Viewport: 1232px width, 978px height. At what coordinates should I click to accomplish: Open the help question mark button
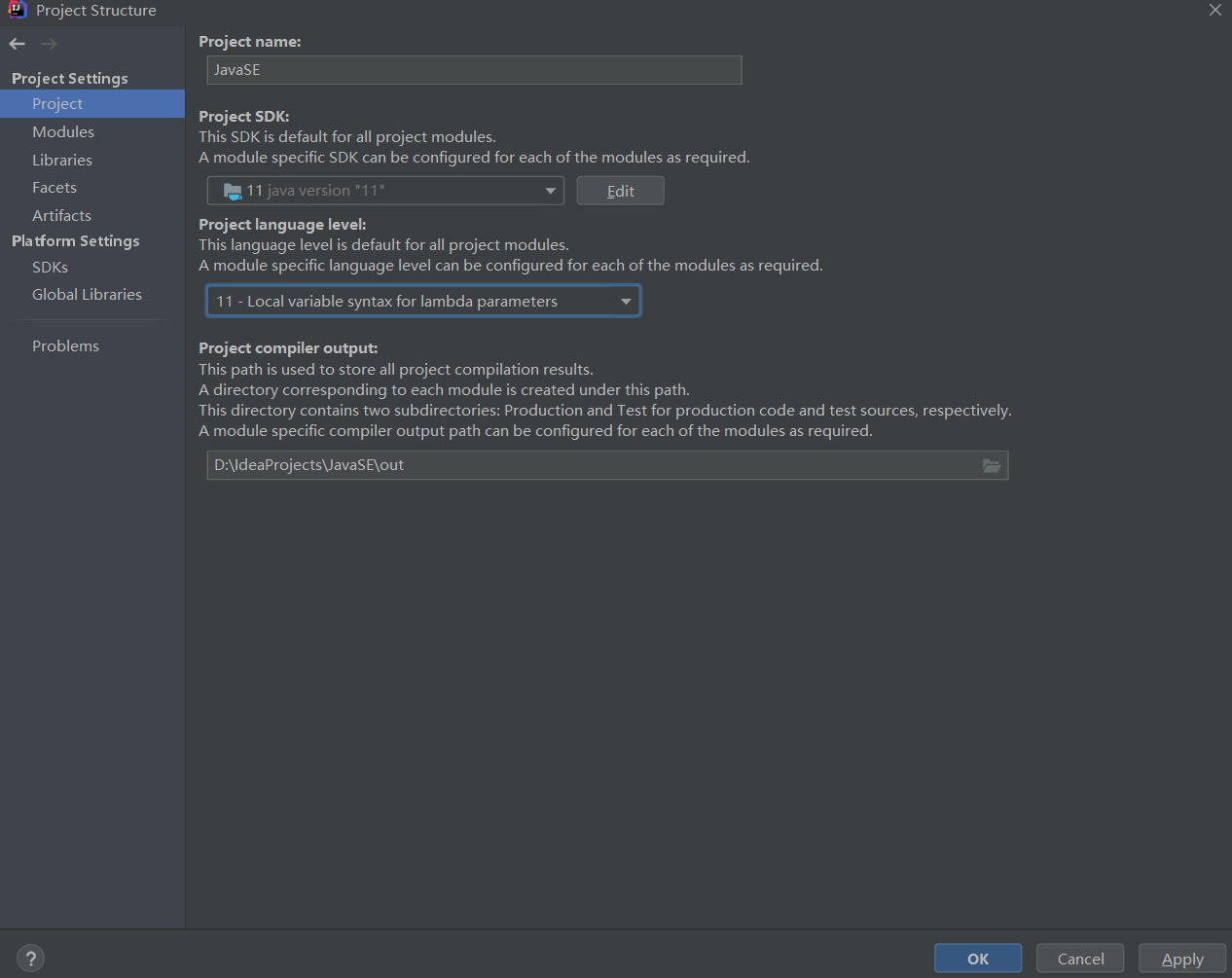click(31, 959)
